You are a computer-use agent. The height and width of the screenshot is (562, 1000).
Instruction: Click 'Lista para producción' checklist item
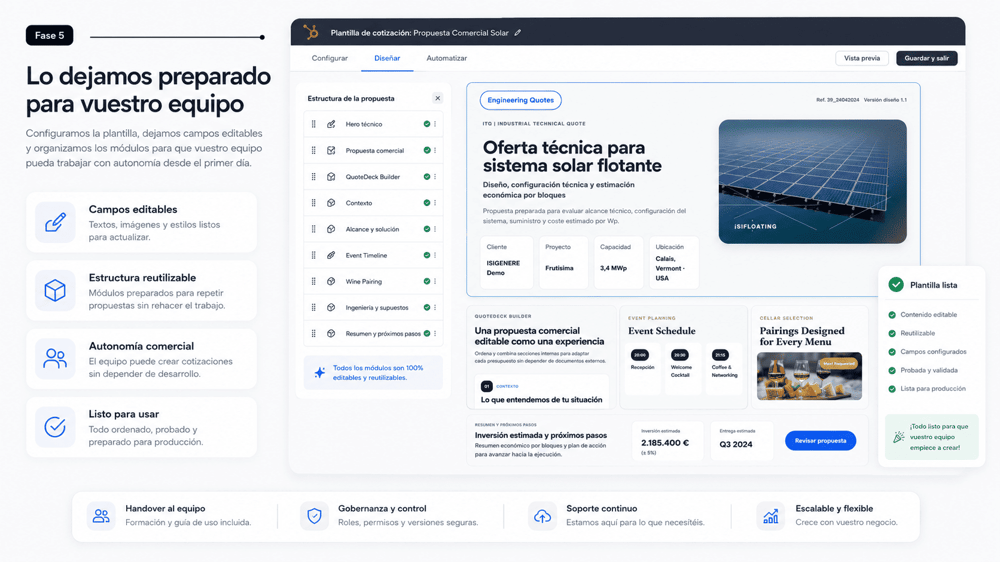pyautogui.click(x=927, y=388)
